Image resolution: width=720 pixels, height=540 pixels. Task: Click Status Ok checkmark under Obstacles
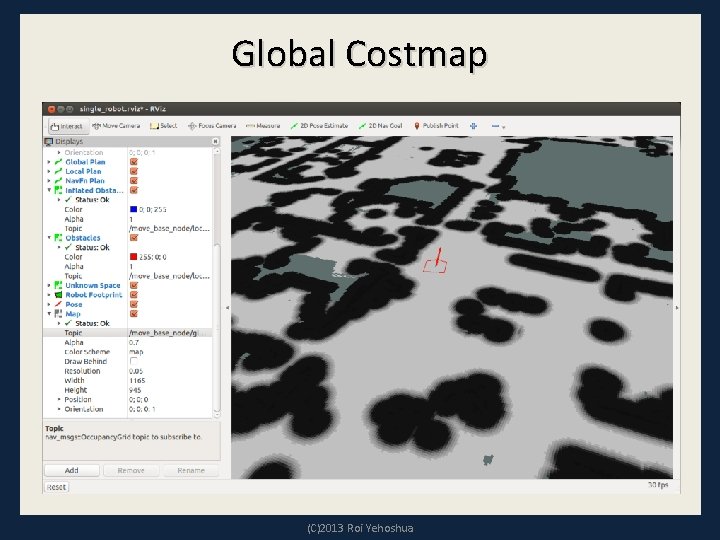point(68,248)
